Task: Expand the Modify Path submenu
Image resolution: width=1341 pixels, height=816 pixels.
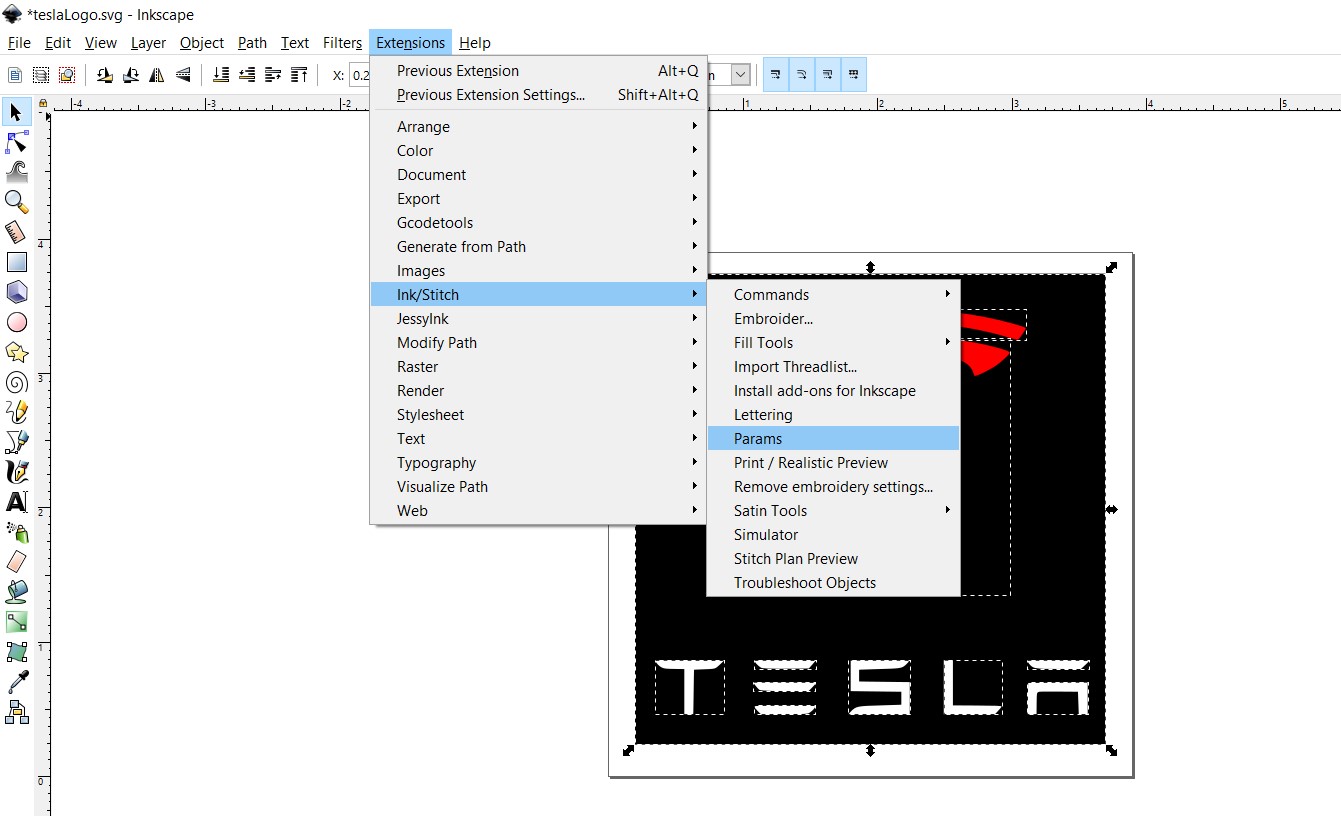Action: pyautogui.click(x=539, y=343)
